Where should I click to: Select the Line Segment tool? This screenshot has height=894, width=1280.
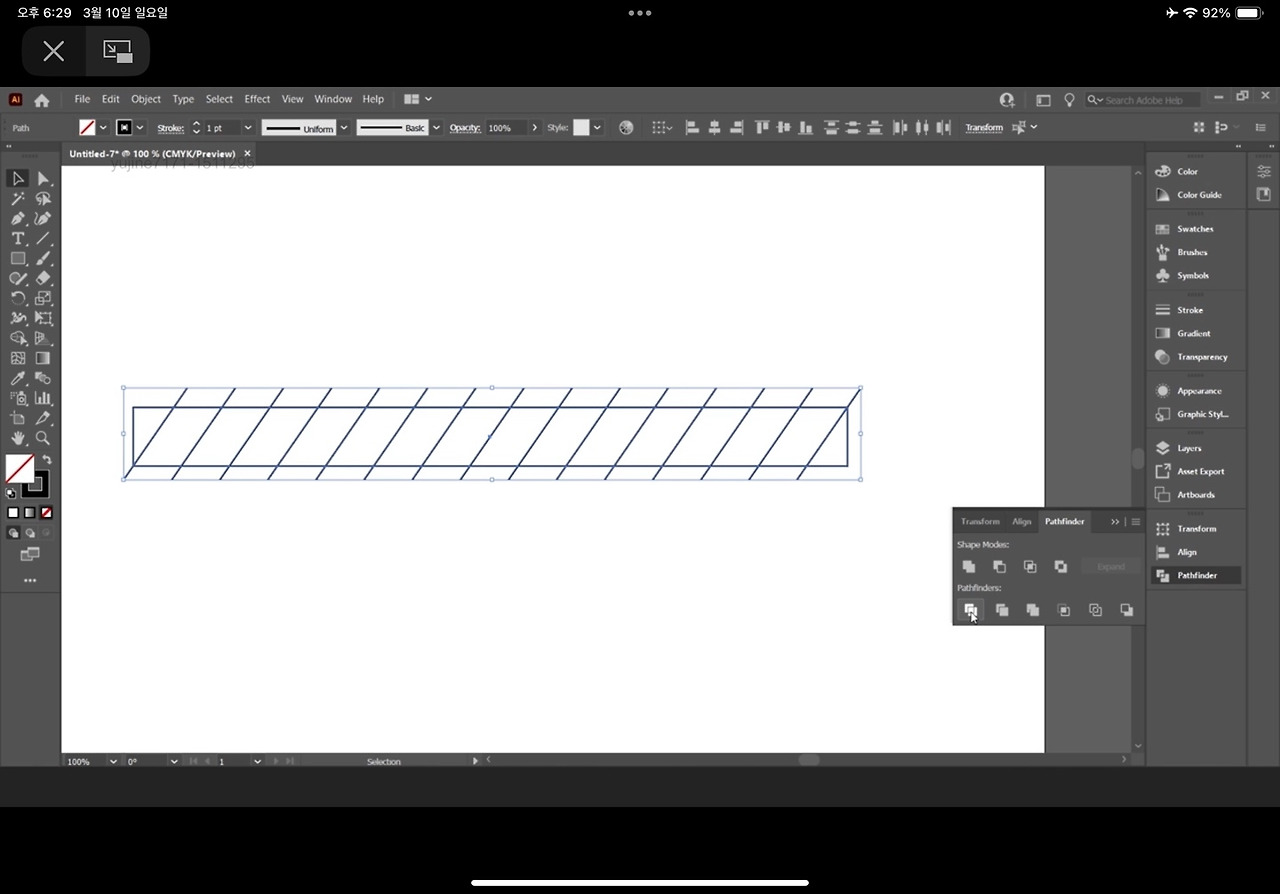(x=43, y=238)
